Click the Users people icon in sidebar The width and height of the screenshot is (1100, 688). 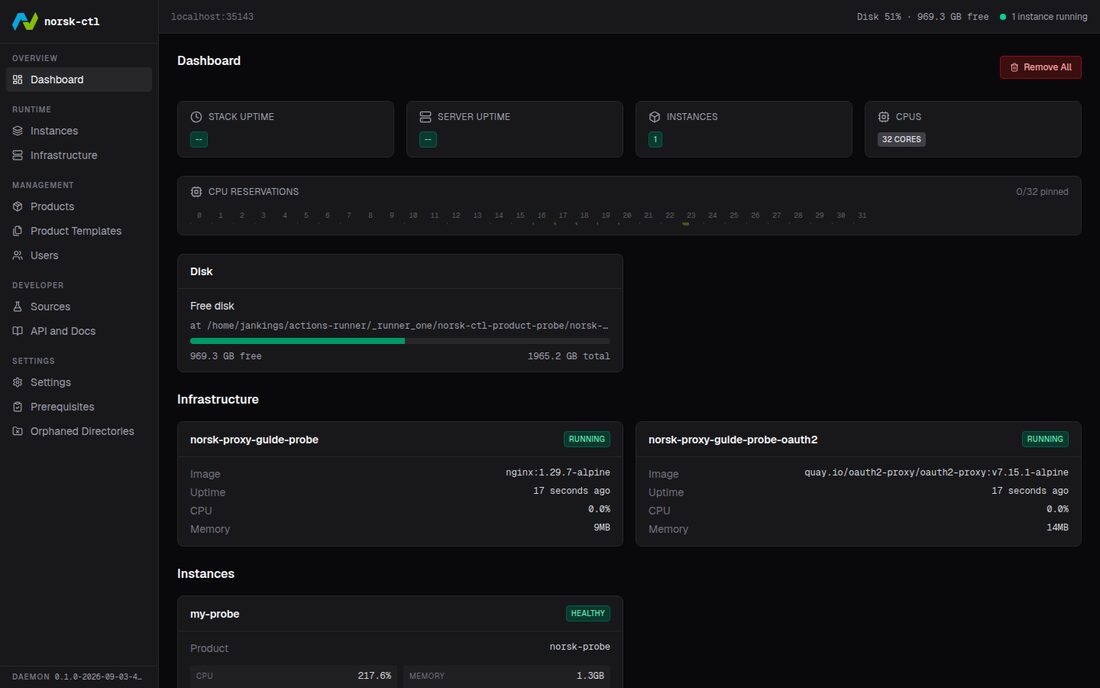pos(18,256)
